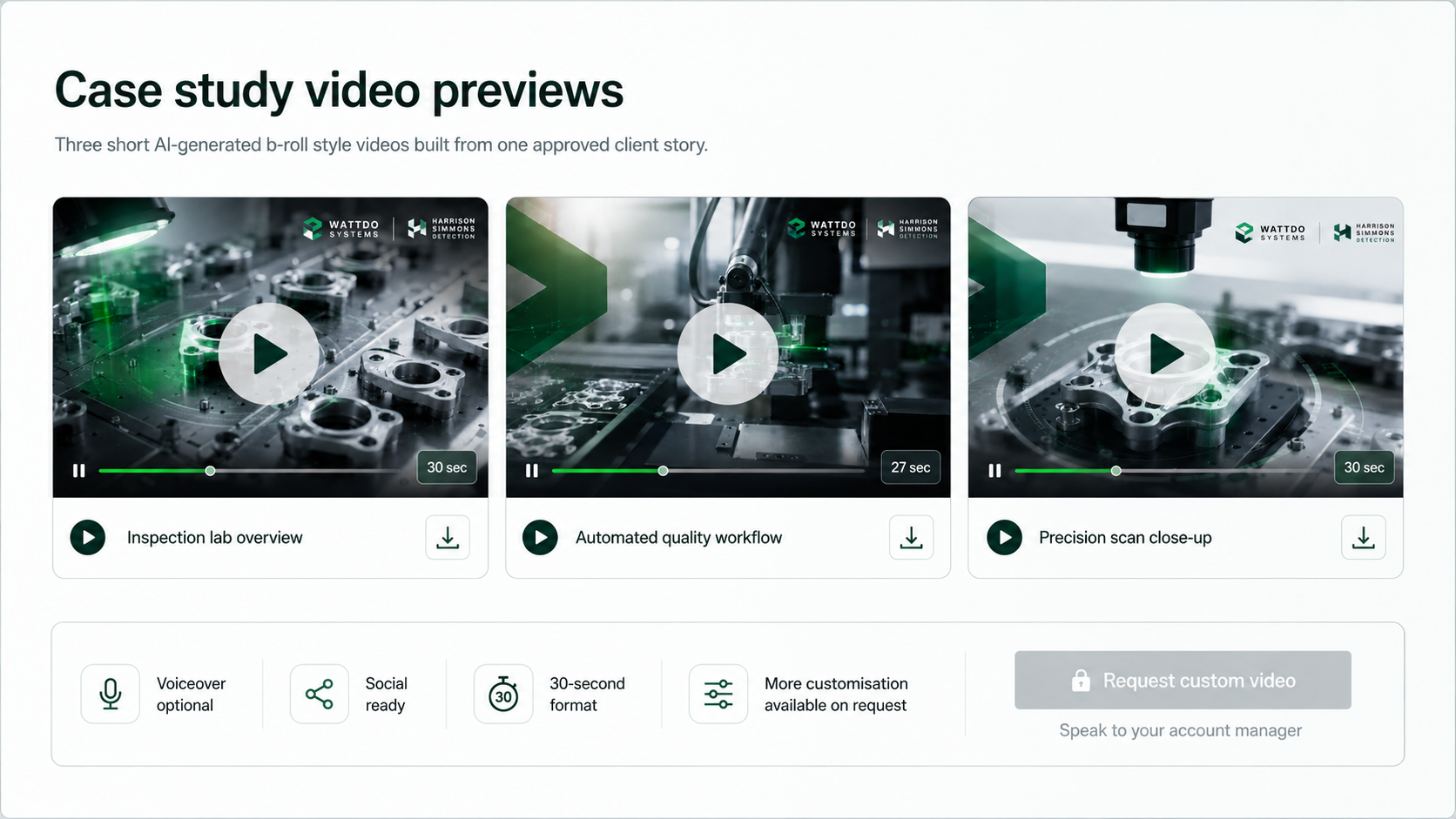Pause the Inspection lab overview video
Image resolution: width=1456 pixels, height=819 pixels.
point(79,471)
